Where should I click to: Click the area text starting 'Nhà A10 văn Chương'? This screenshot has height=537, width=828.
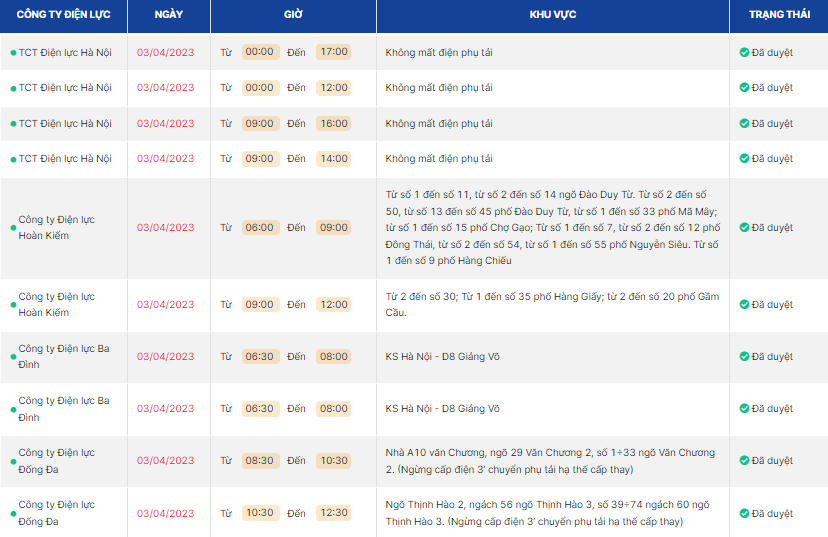click(x=550, y=461)
